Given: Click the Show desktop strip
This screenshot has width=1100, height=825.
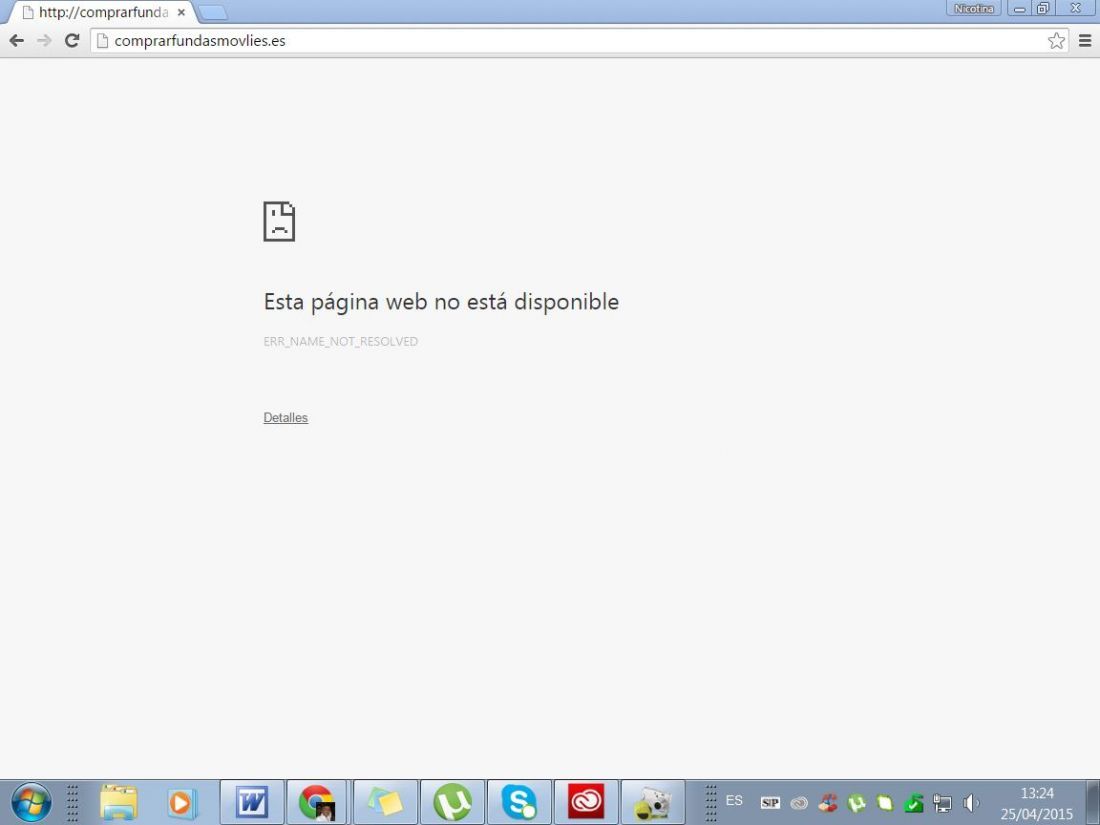Looking at the screenshot, I should tap(1093, 802).
